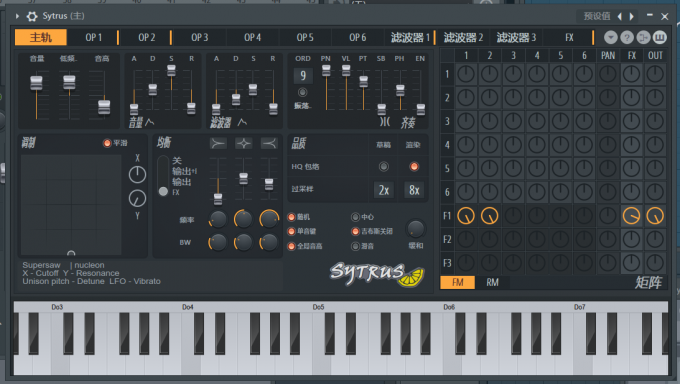Enable the 中心 center option
Image resolution: width=680 pixels, height=384 pixels.
click(355, 217)
